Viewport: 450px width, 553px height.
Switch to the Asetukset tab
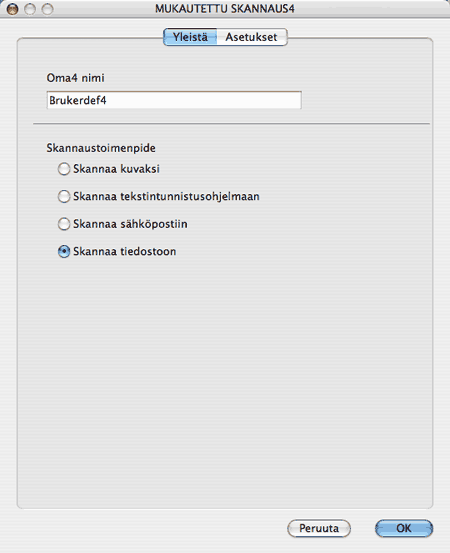click(x=251, y=37)
